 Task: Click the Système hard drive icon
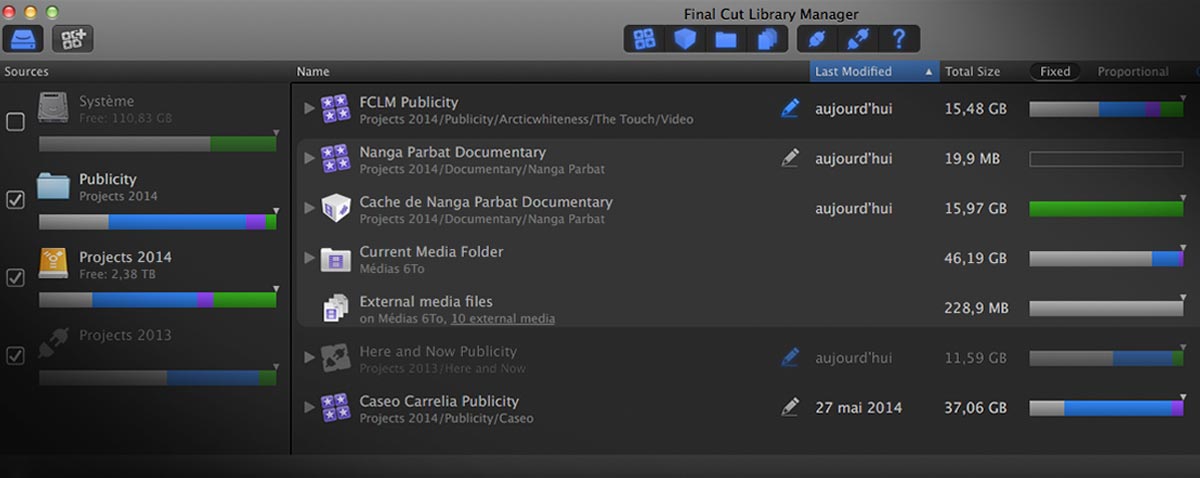[x=55, y=108]
